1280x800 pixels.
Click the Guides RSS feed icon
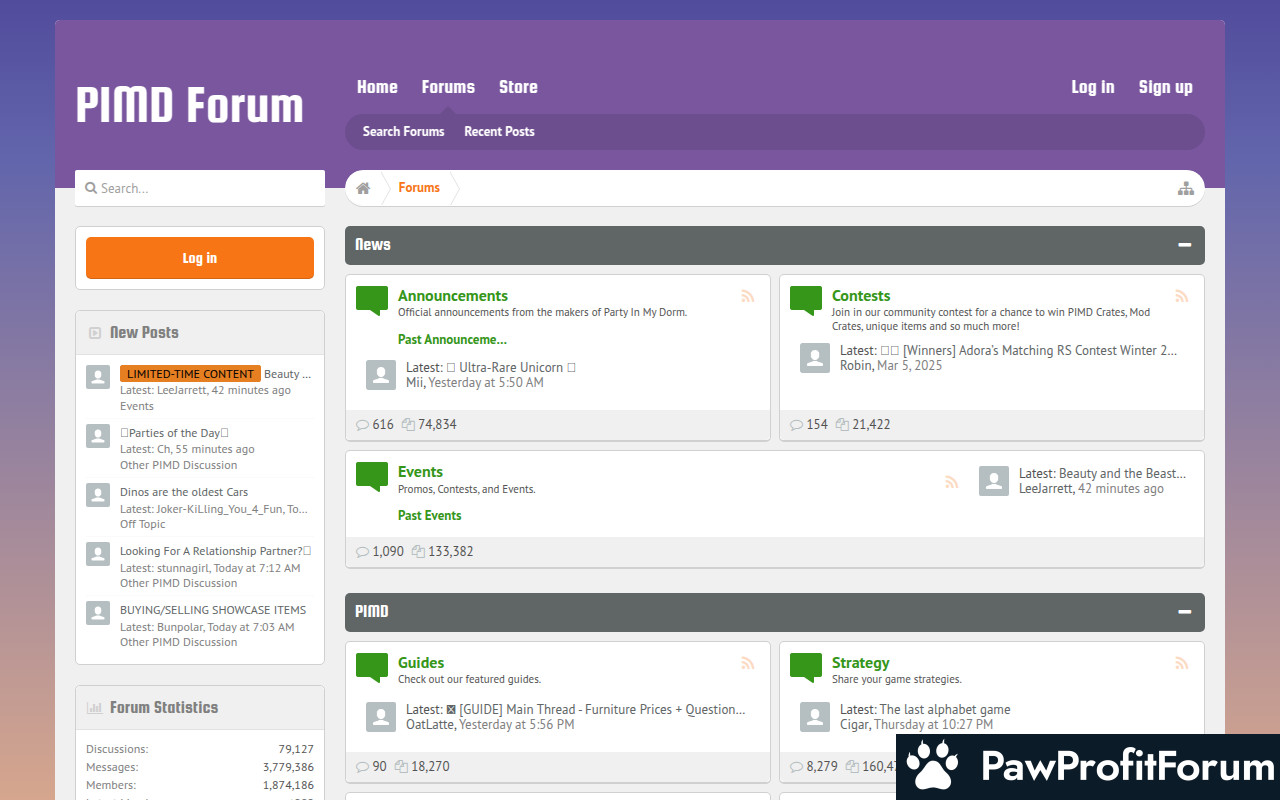[x=747, y=663]
